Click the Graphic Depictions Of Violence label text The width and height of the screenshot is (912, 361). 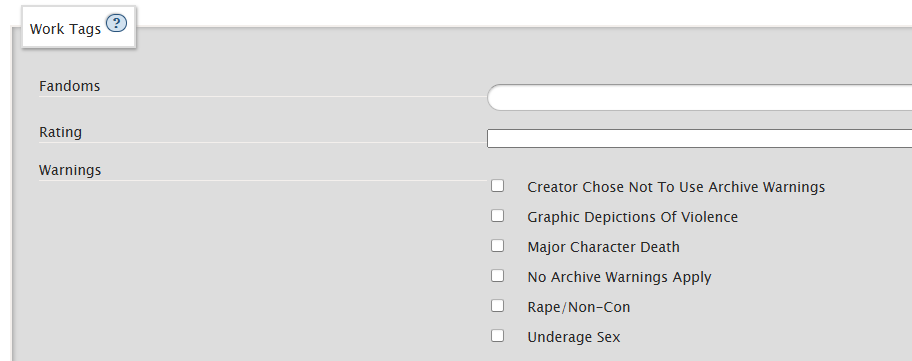click(632, 217)
